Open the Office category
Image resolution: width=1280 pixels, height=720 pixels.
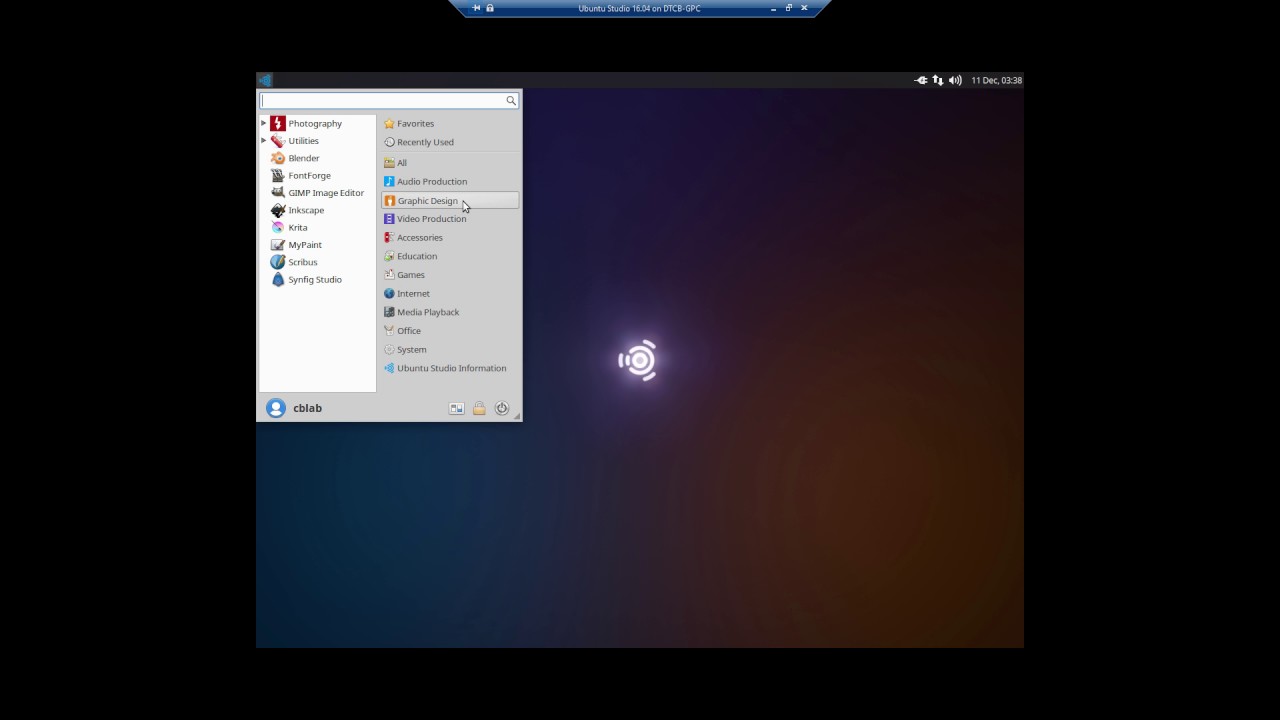[x=450, y=331]
